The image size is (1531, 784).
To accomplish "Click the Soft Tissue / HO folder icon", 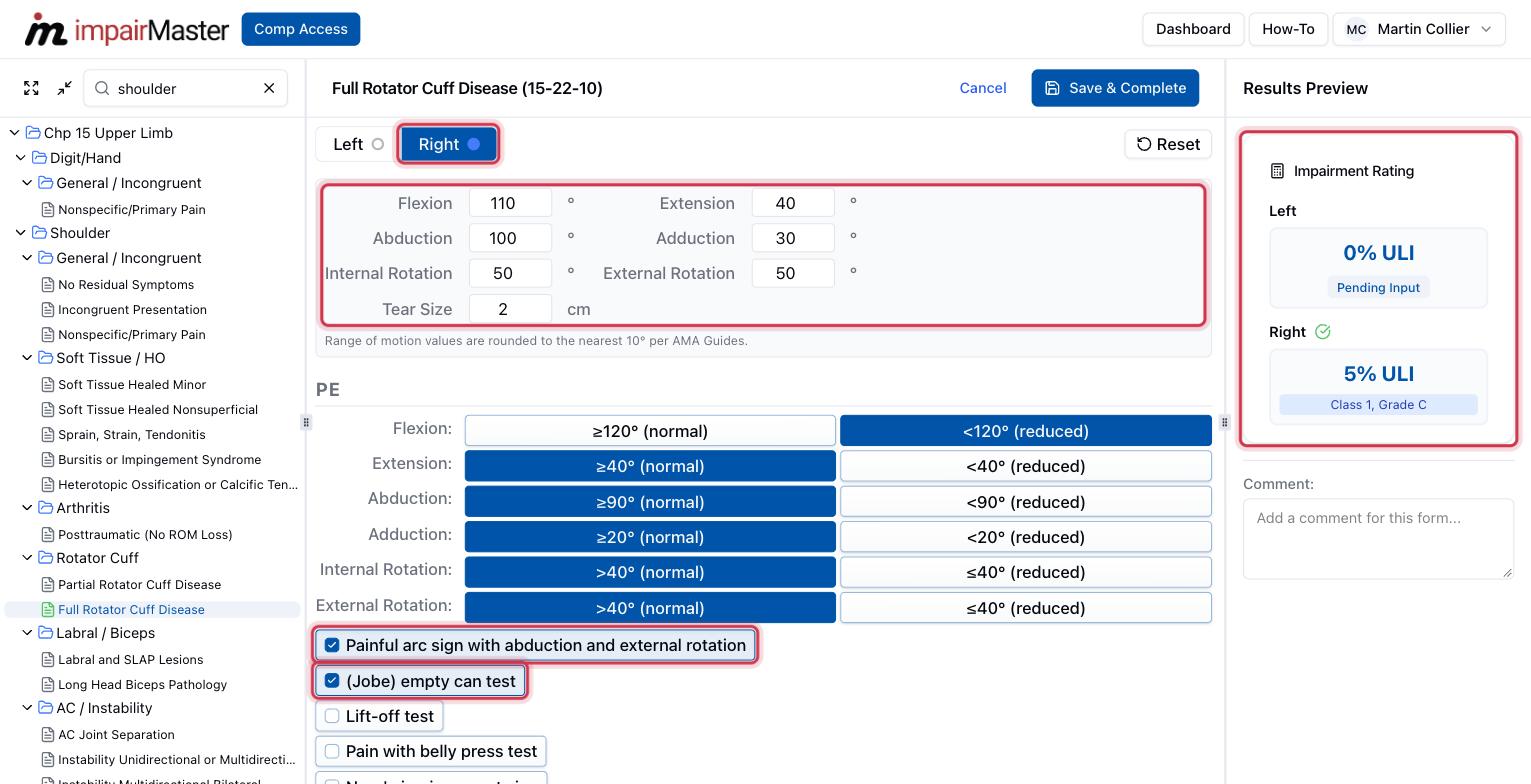I will [46, 358].
